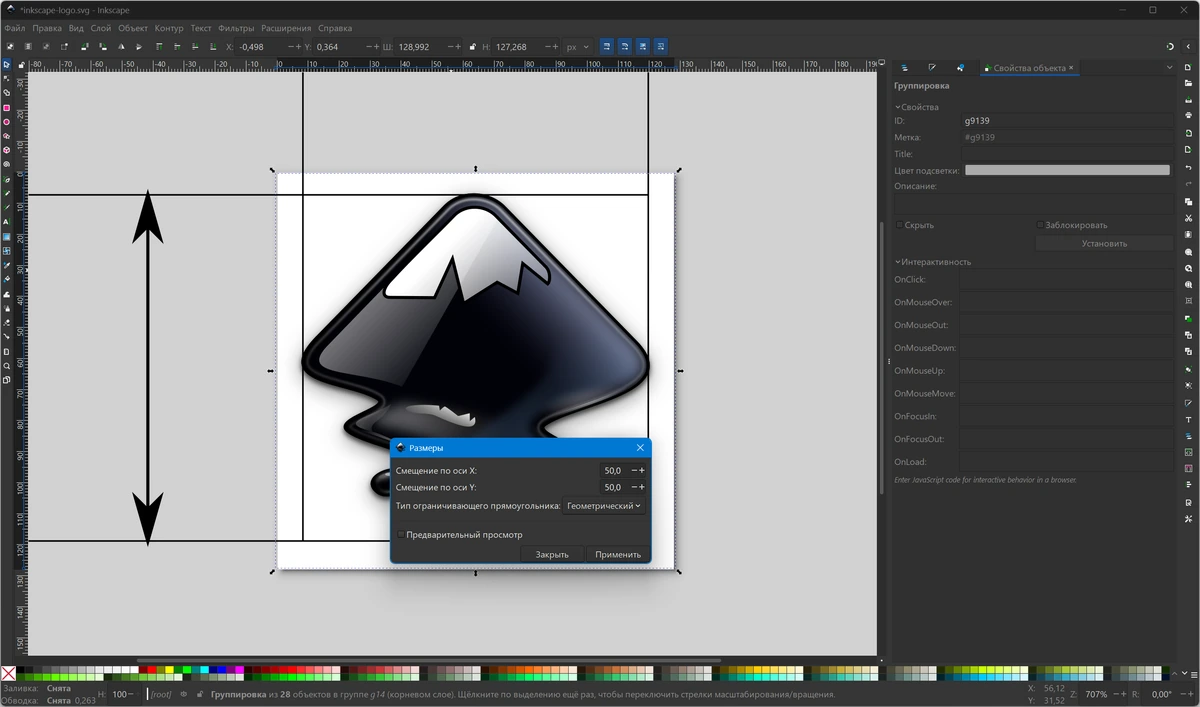Open the Правка menu
Screen dimensions: 1200x707
[x=47, y=28]
